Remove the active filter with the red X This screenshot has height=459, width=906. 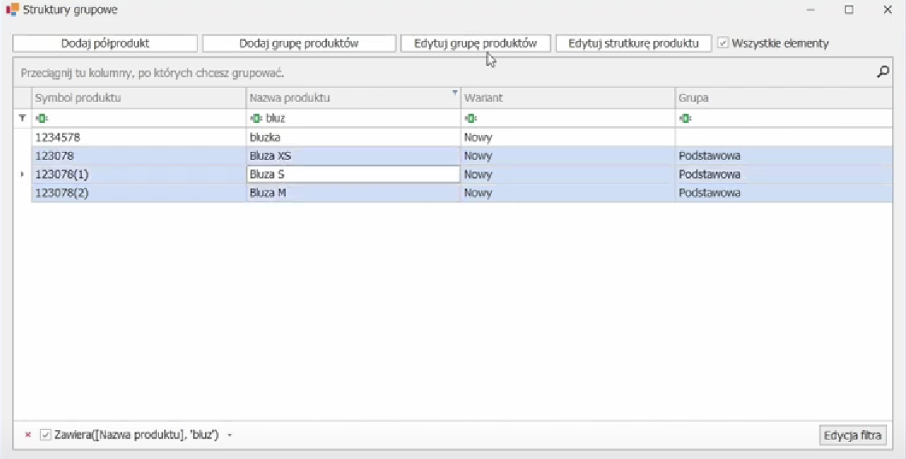[28, 435]
